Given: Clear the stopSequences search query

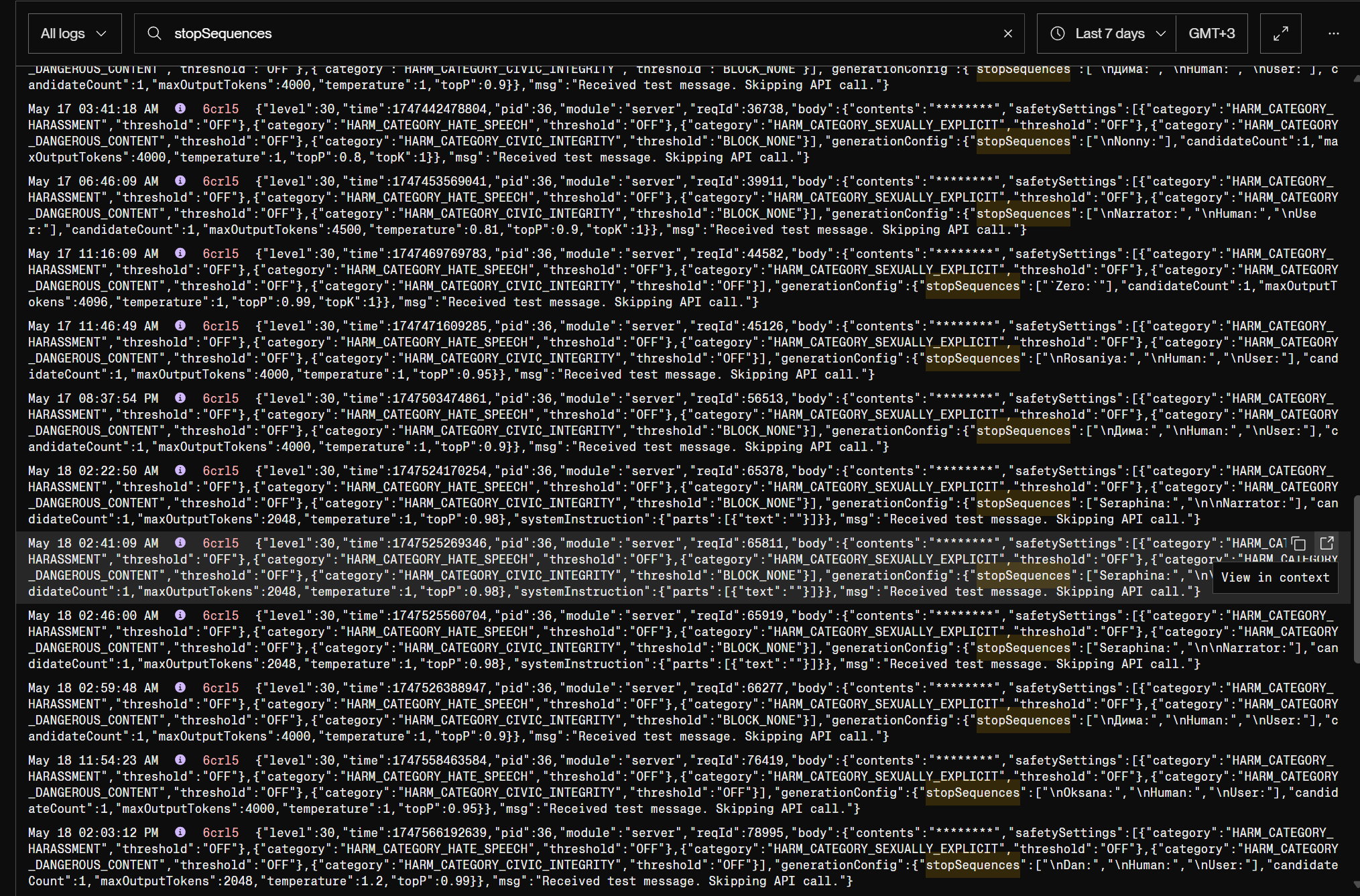Looking at the screenshot, I should [x=1007, y=34].
